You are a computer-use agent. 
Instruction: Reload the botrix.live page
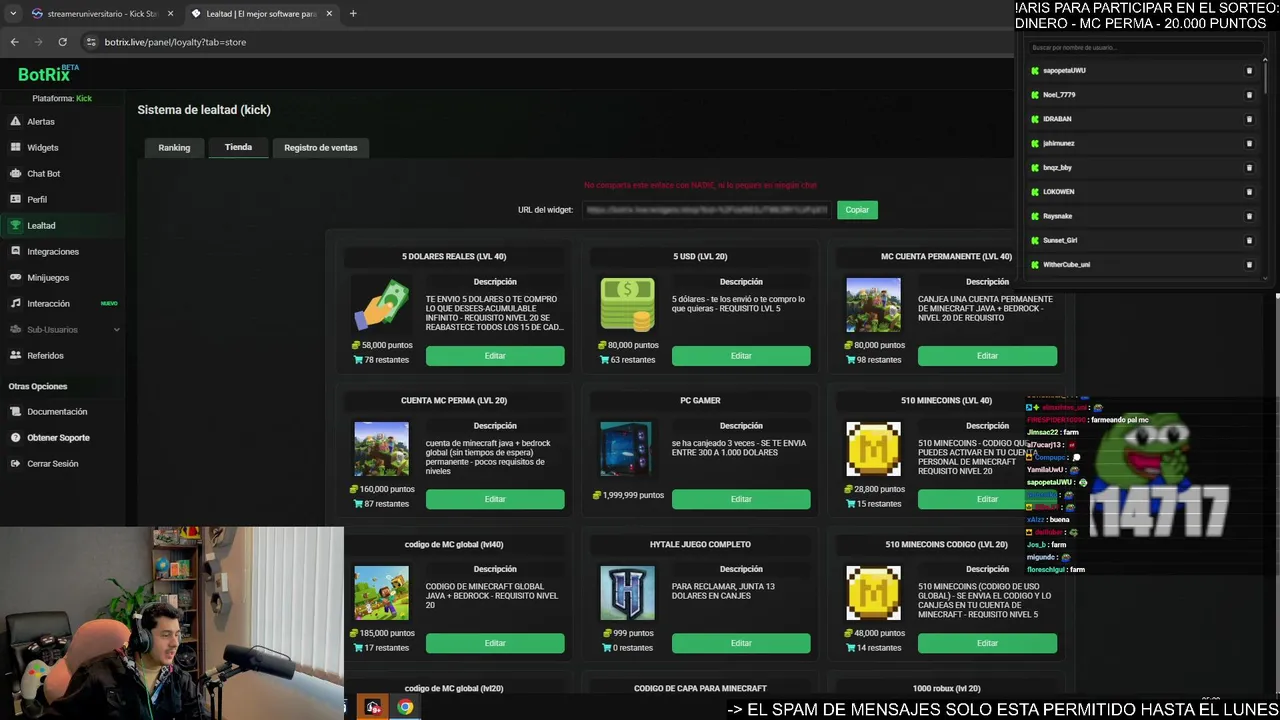62,42
